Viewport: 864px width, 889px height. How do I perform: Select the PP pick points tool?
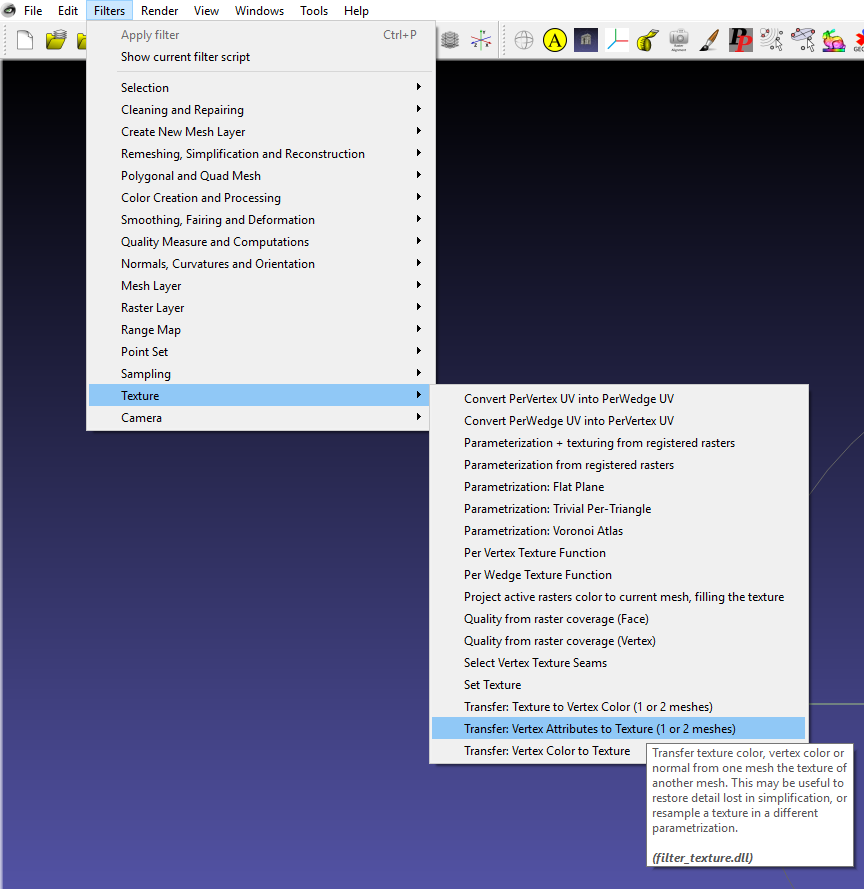(x=740, y=40)
